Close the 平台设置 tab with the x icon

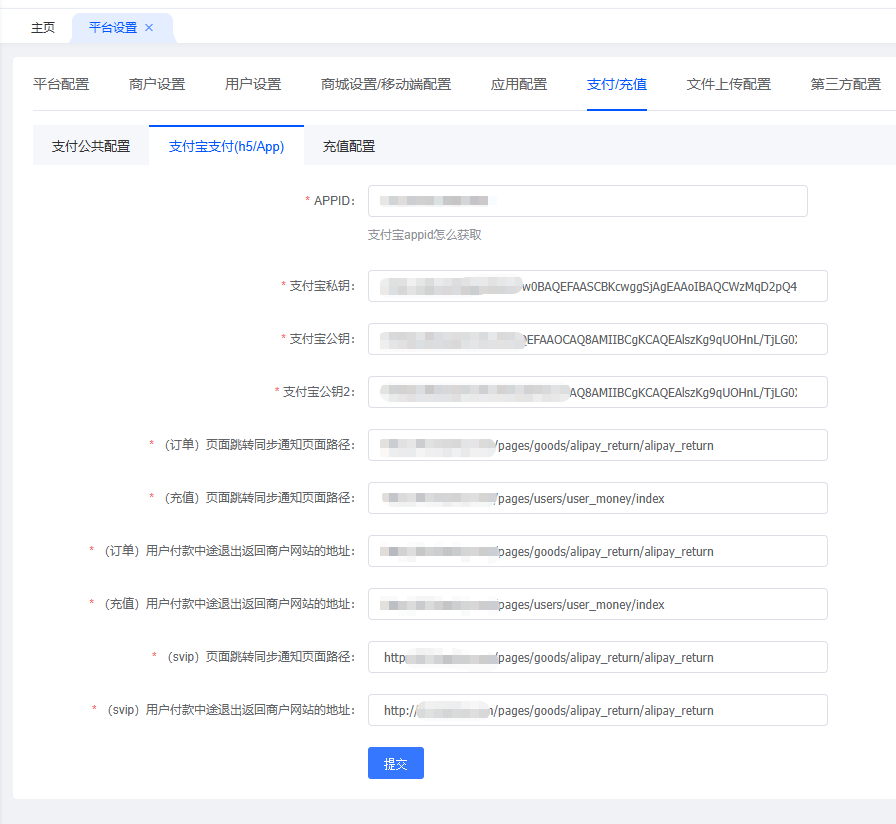coord(149,28)
